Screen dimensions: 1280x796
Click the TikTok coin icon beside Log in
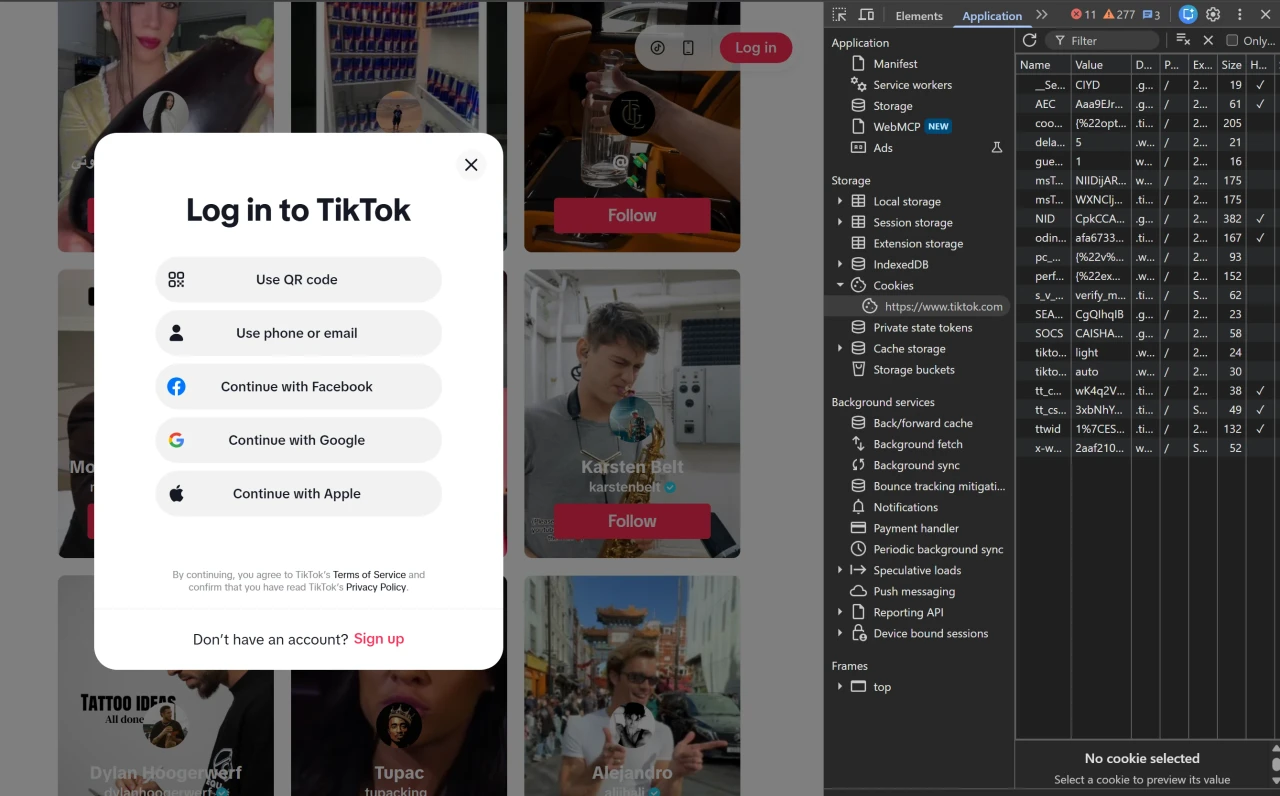[x=657, y=48]
